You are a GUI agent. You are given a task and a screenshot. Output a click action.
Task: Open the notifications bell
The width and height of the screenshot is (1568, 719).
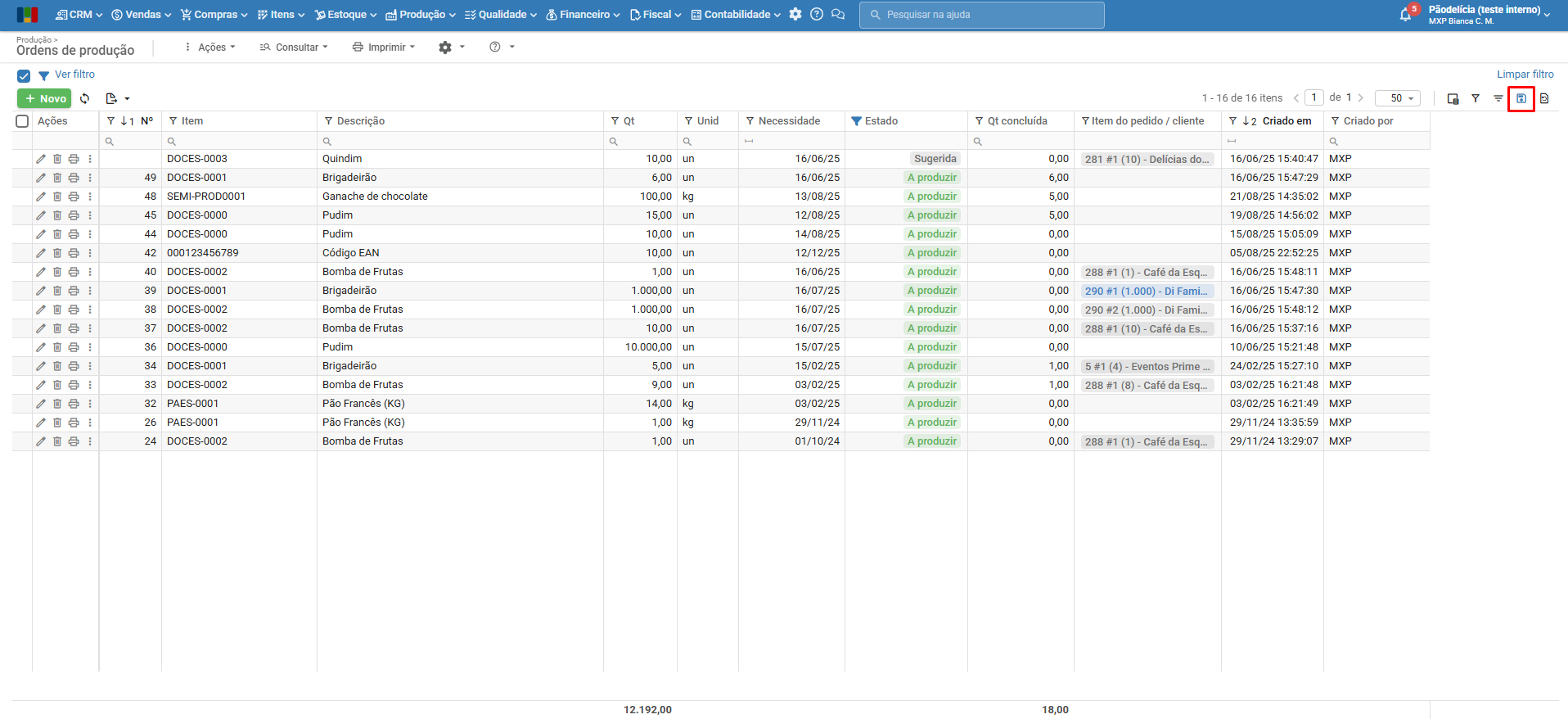click(1405, 15)
